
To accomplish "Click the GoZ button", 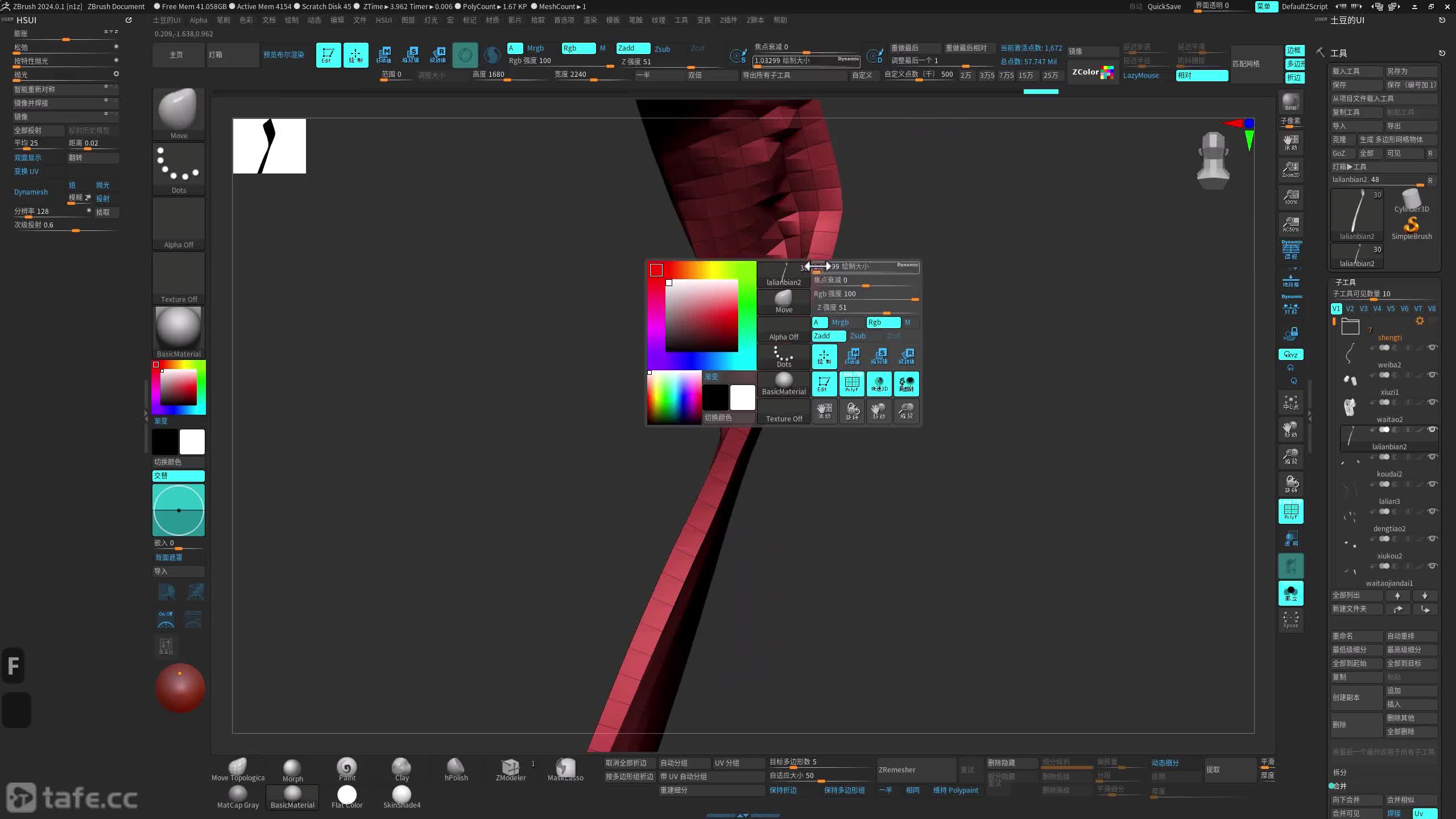I will click(x=1343, y=153).
